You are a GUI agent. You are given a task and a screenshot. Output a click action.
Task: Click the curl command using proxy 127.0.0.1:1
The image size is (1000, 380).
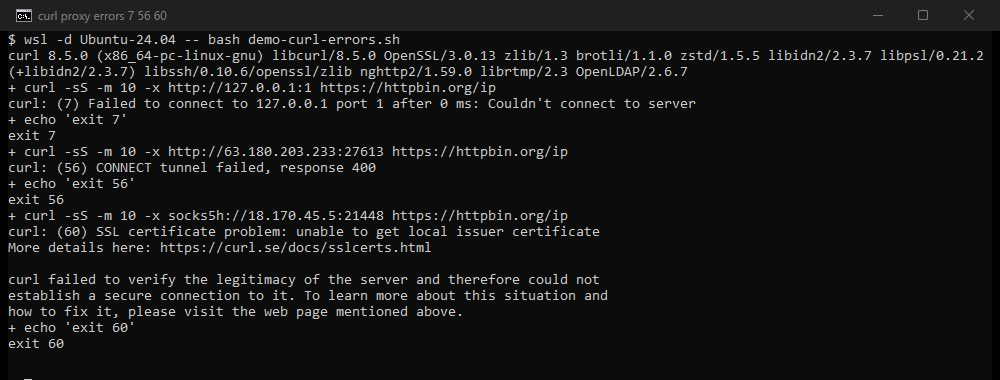(252, 87)
